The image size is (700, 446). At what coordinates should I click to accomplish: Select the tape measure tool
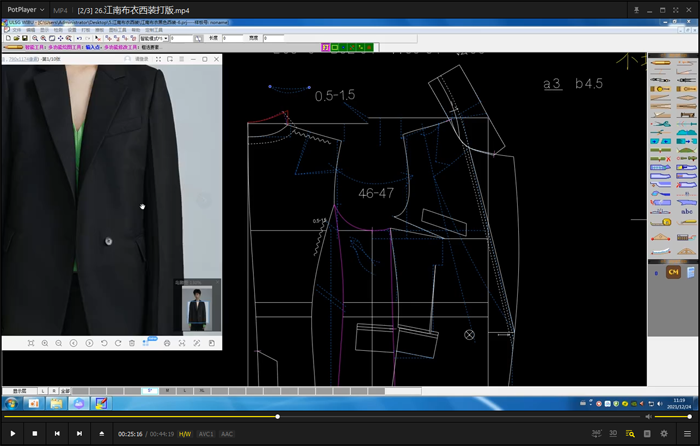(x=660, y=222)
